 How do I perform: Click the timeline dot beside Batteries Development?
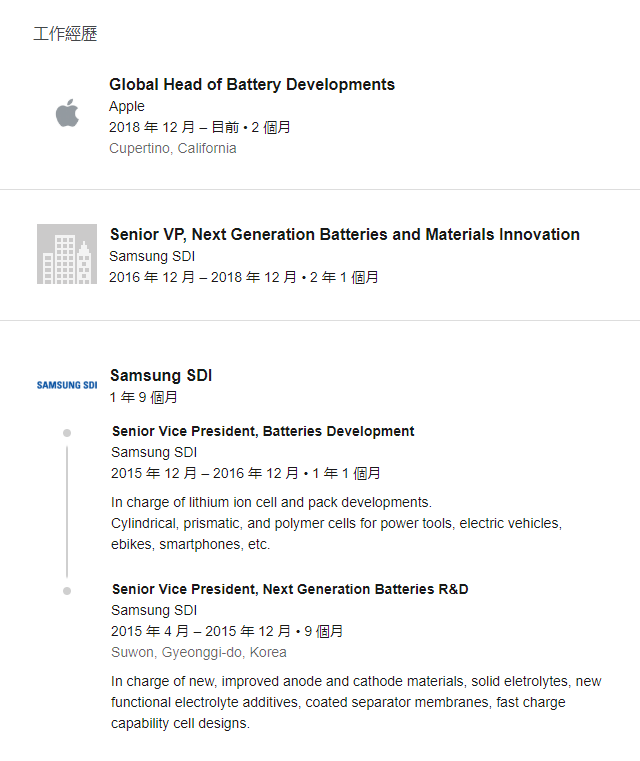pos(67,433)
